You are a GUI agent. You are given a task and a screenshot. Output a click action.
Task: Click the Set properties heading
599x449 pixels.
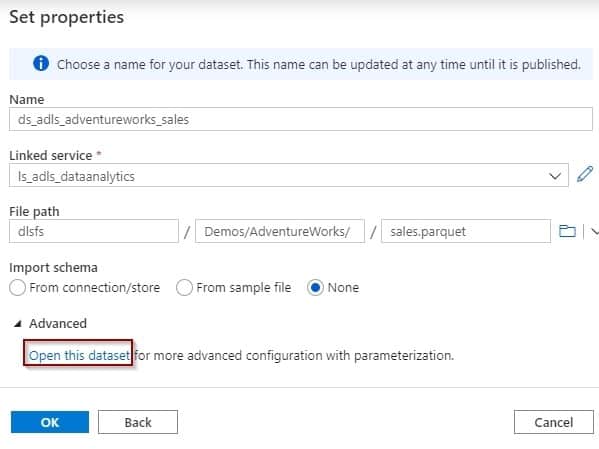click(66, 17)
